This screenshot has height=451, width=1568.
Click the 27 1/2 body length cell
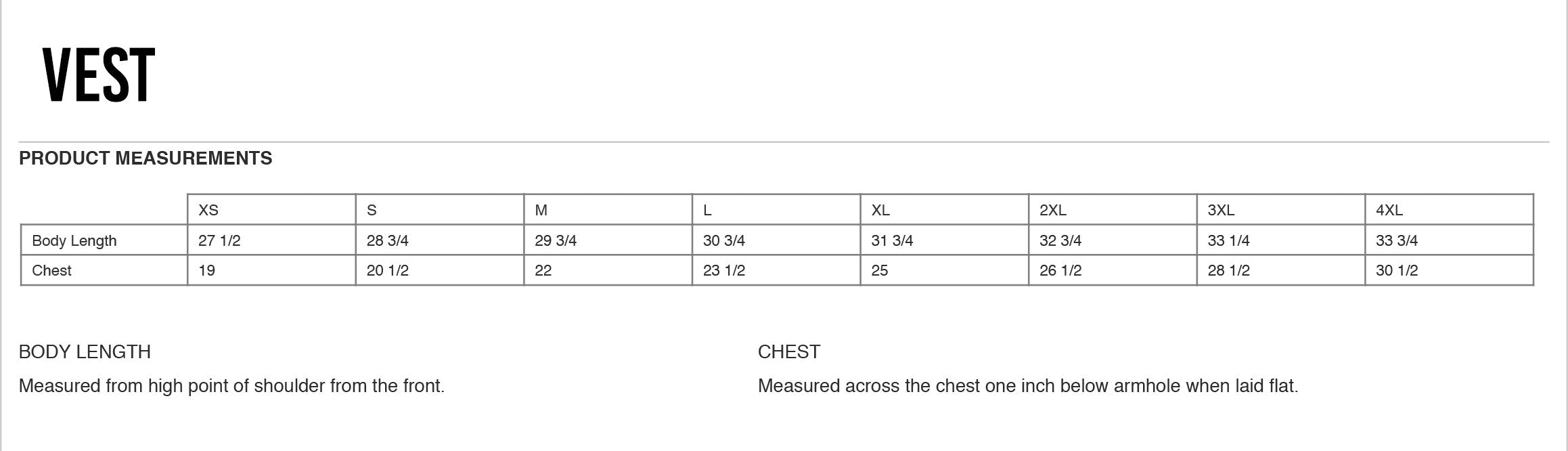click(x=219, y=240)
